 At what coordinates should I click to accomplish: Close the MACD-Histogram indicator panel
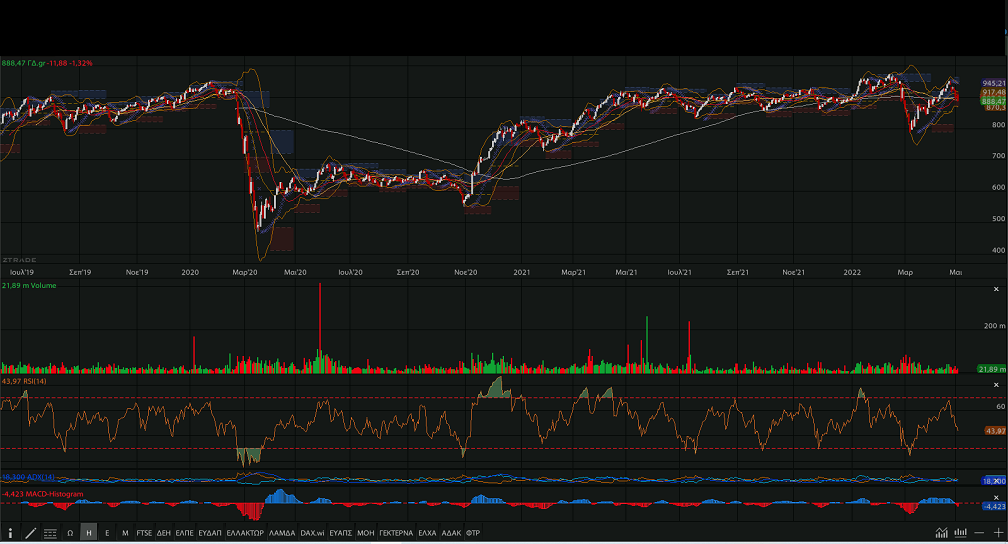point(996,498)
